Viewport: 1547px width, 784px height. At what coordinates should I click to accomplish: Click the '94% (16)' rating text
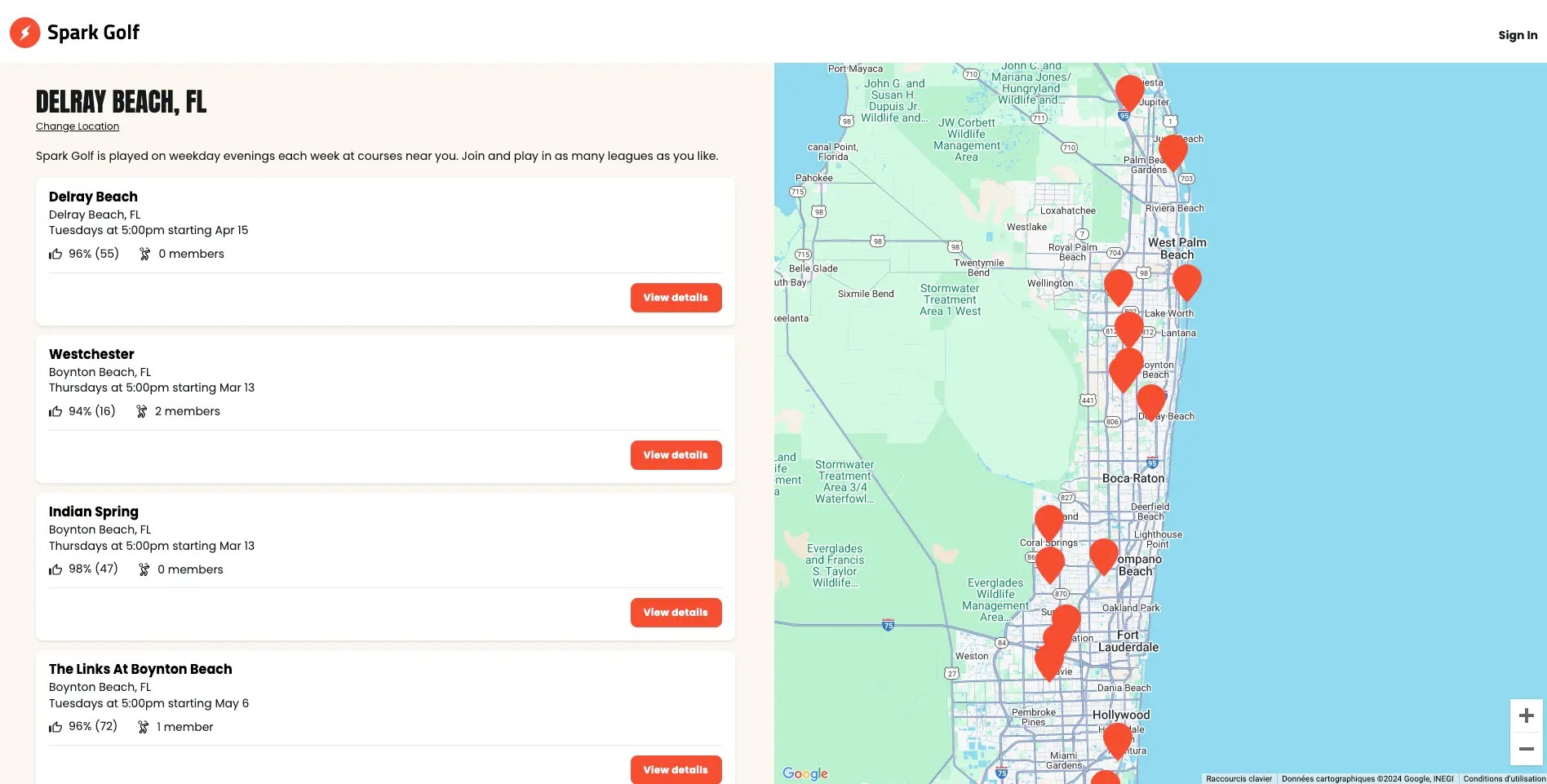pos(92,411)
